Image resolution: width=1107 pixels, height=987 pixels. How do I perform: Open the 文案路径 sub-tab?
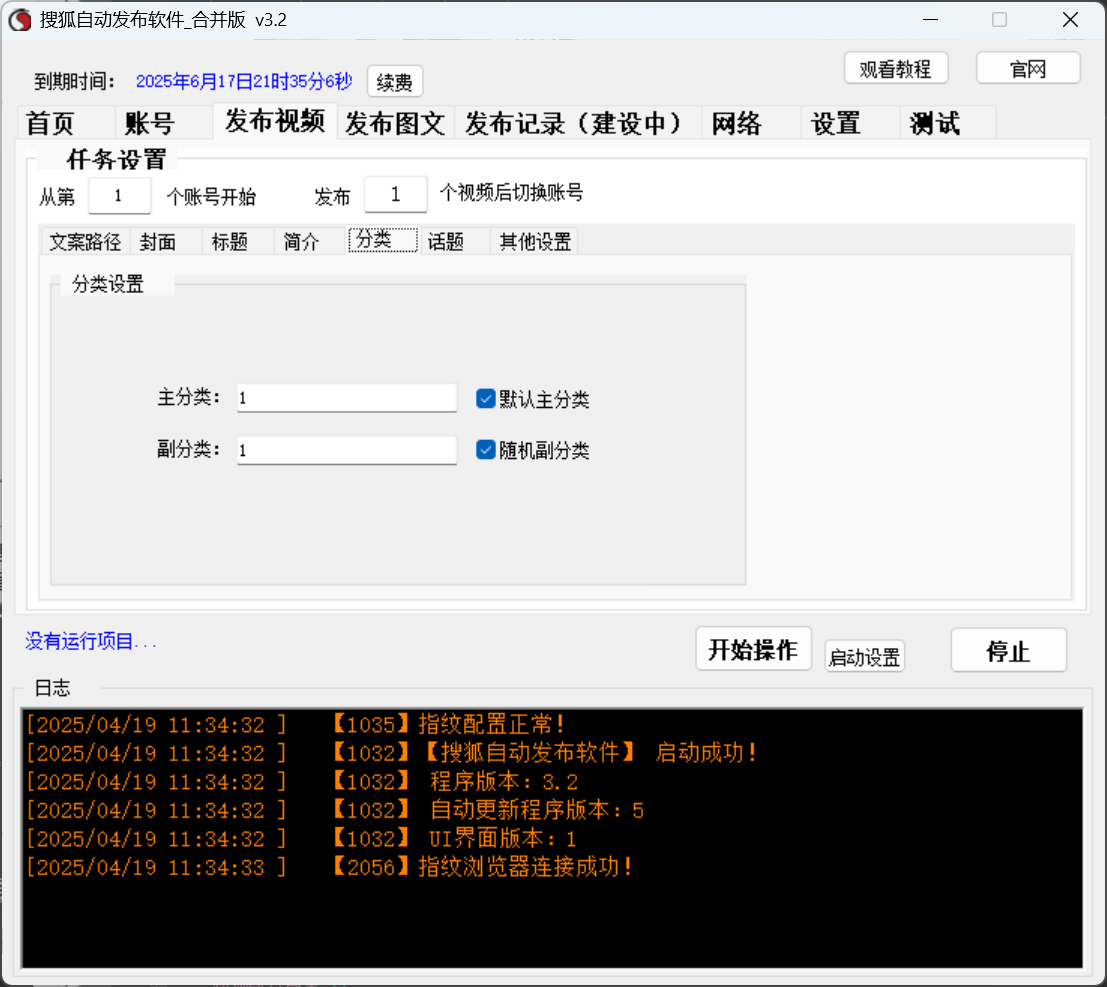(85, 241)
